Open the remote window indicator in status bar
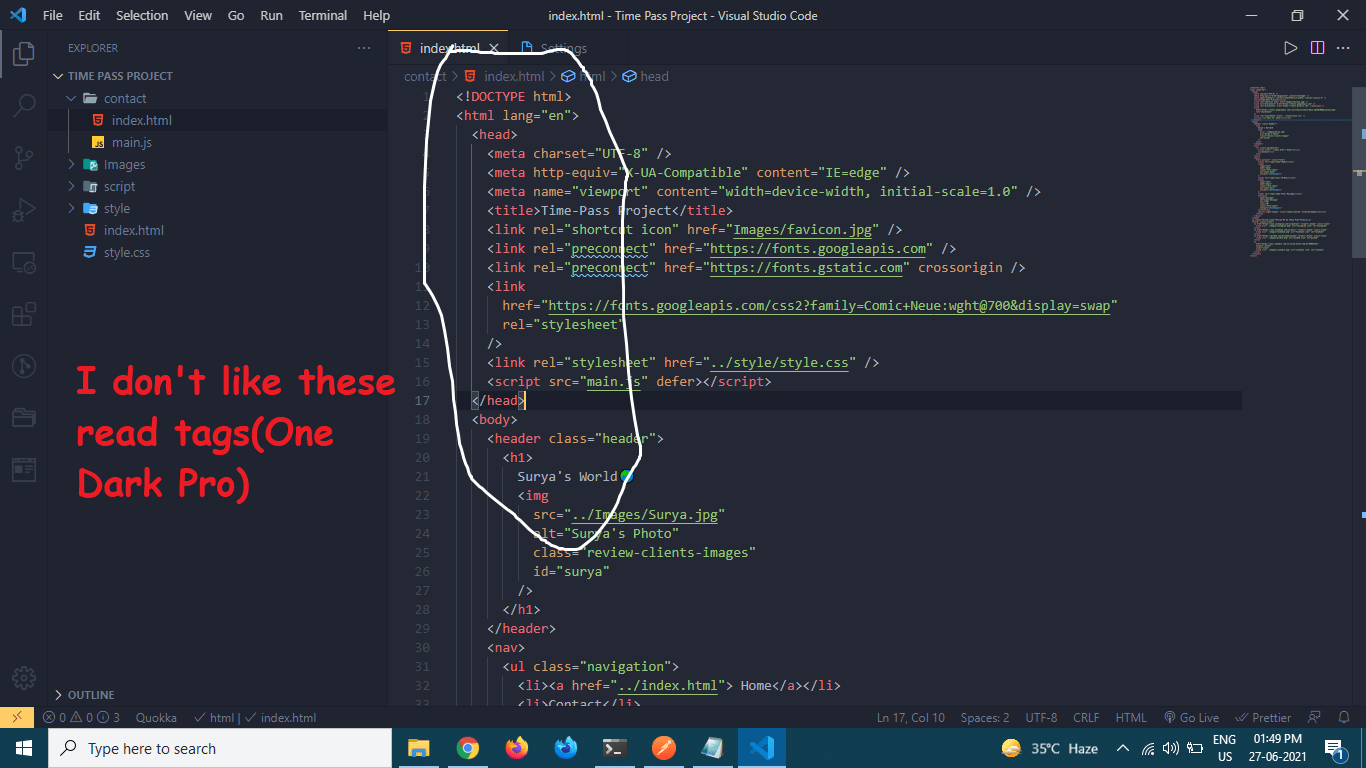 [17, 718]
